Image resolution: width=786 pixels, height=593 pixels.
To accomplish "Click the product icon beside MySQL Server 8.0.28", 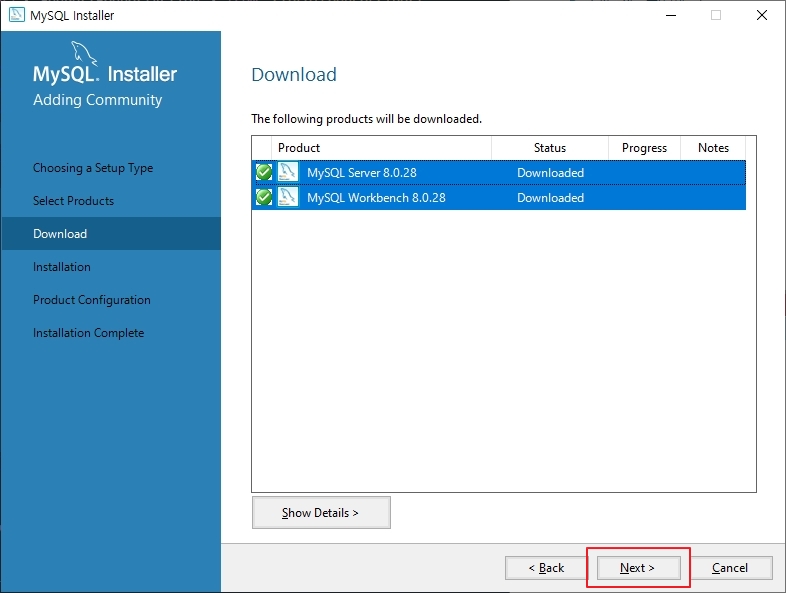I will 288,172.
